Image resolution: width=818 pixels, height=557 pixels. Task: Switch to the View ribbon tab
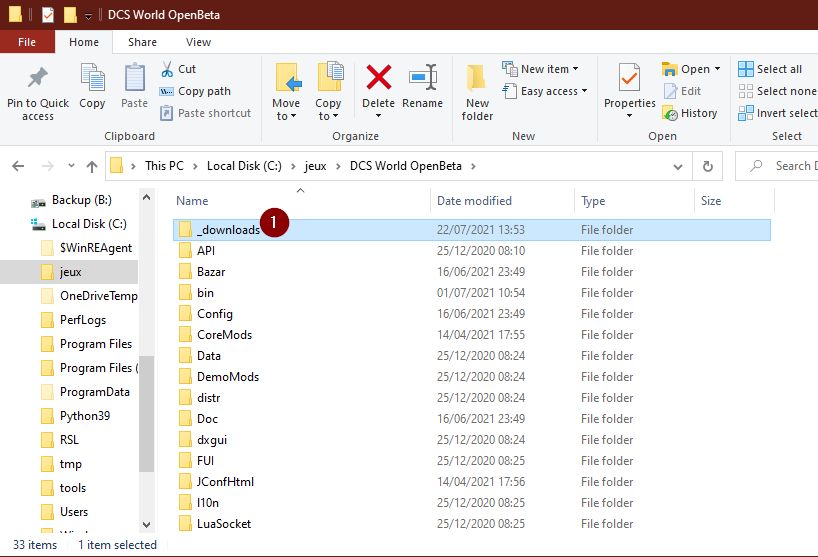point(198,42)
